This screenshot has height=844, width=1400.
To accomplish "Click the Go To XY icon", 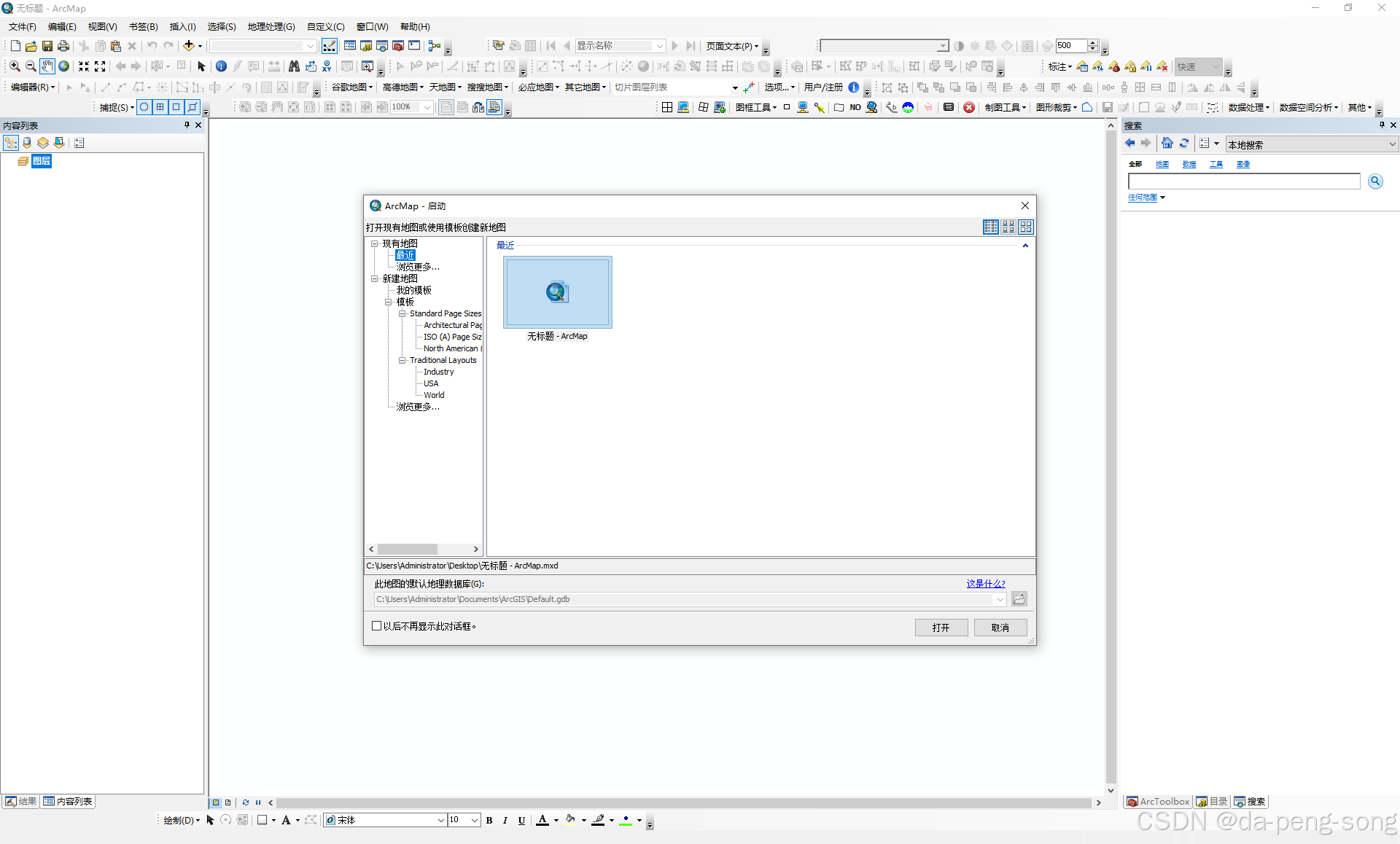I will click(327, 66).
